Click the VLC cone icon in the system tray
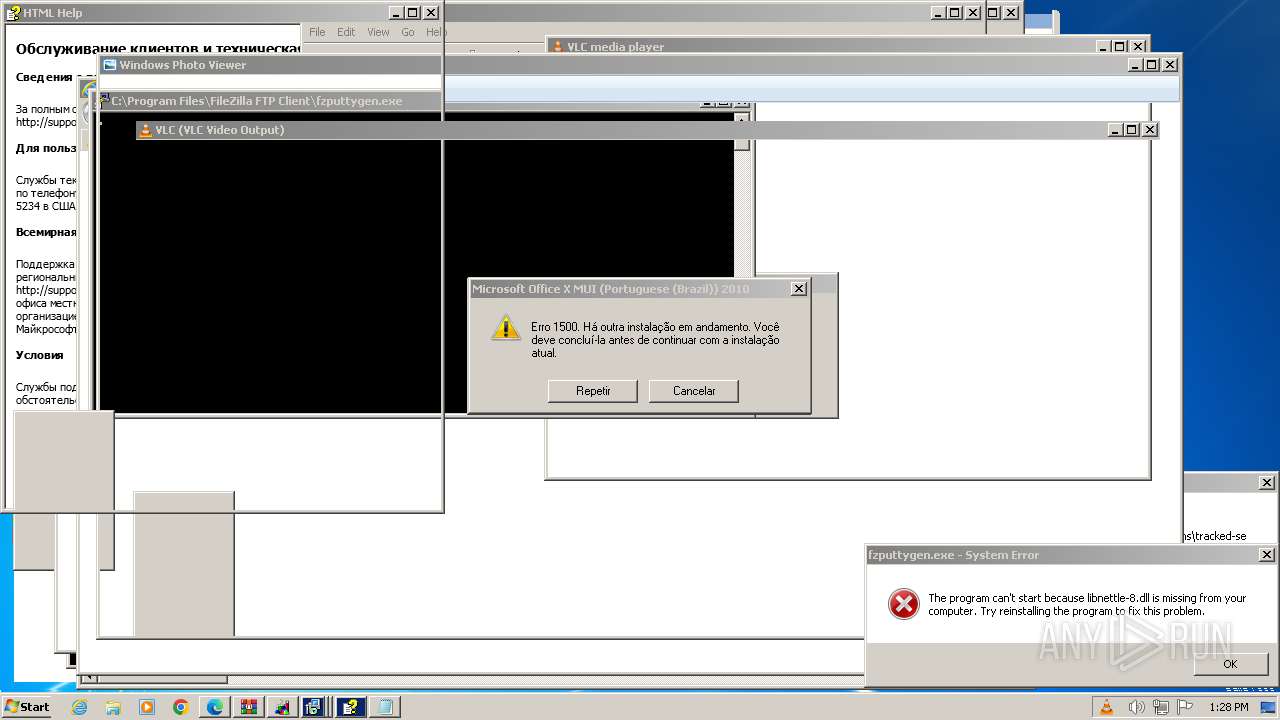 point(1107,707)
